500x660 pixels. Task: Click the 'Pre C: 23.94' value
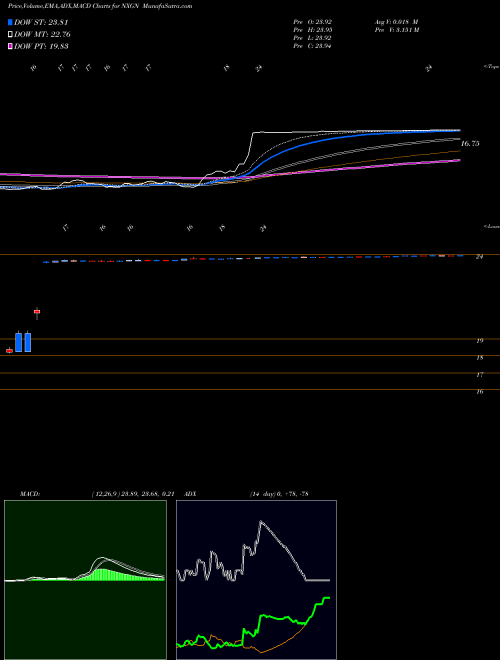tap(312, 46)
